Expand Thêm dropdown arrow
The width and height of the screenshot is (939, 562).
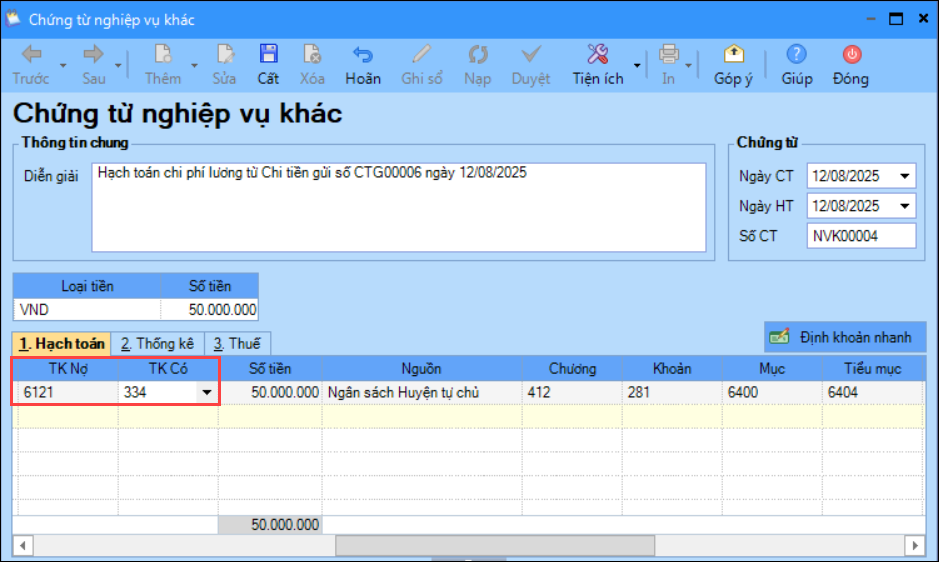[194, 65]
